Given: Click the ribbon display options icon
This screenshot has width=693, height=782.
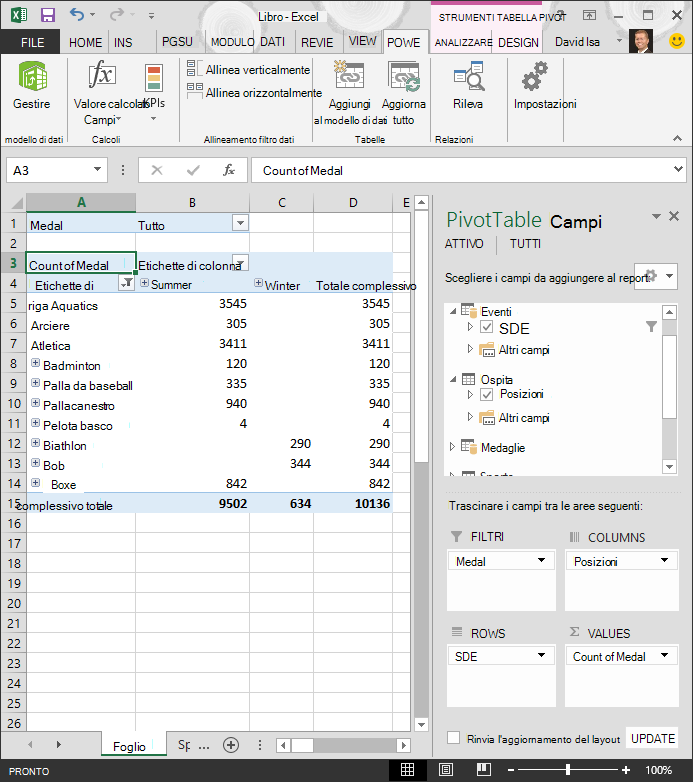Looking at the screenshot, I should 589,15.
